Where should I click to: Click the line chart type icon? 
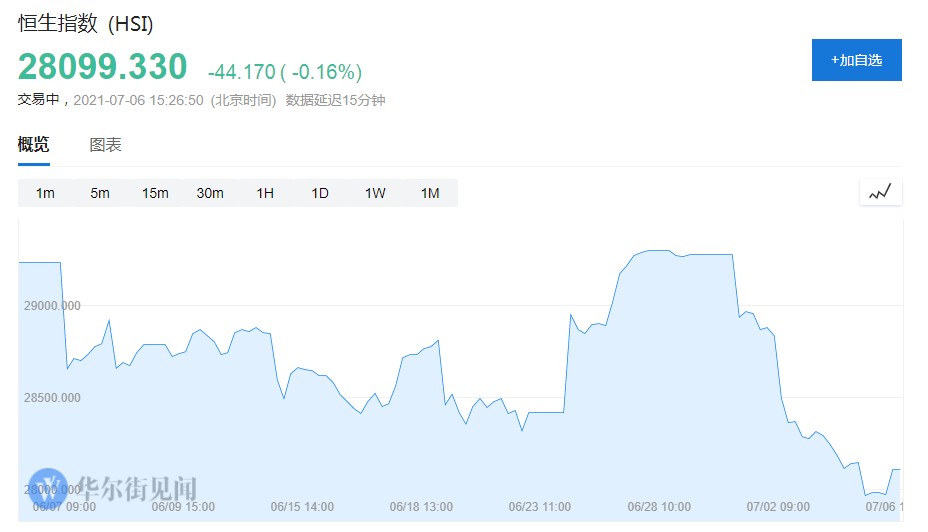click(880, 193)
